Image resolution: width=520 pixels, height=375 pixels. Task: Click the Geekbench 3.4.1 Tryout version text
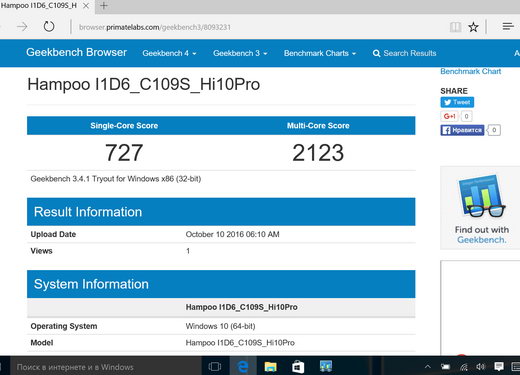click(x=116, y=179)
